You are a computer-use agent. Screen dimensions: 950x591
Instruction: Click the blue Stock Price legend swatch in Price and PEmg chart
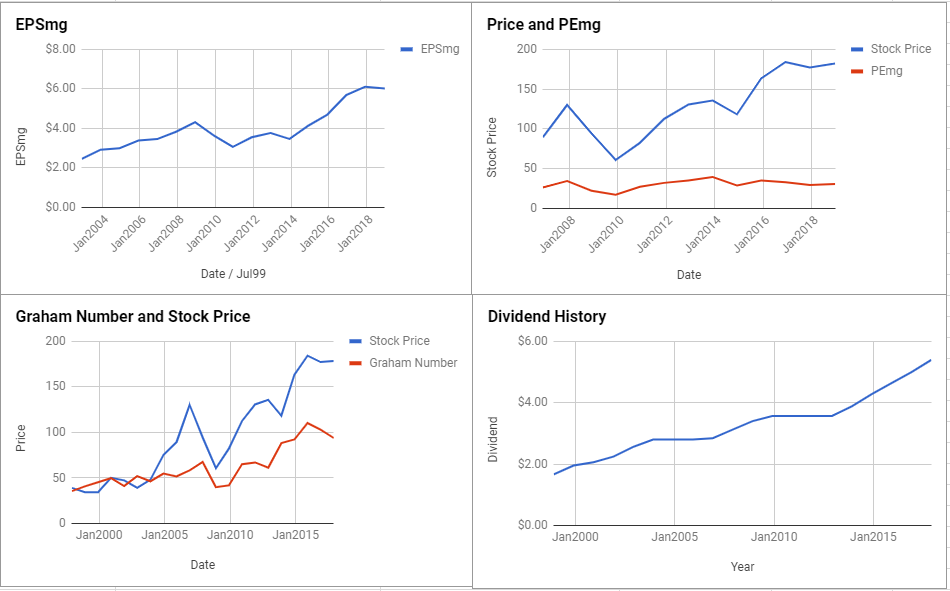857,49
